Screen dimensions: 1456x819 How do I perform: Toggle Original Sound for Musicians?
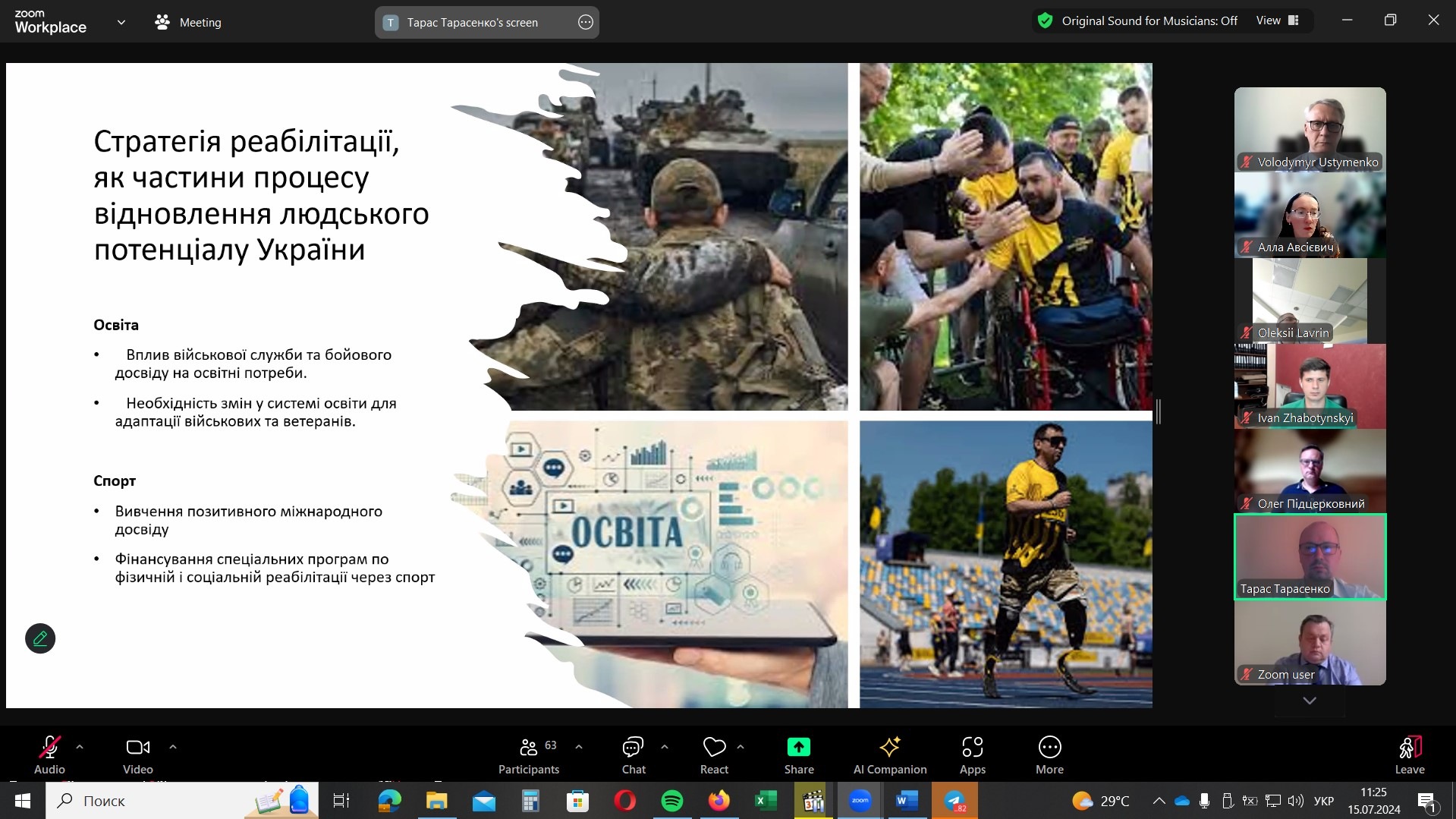[x=1138, y=21]
